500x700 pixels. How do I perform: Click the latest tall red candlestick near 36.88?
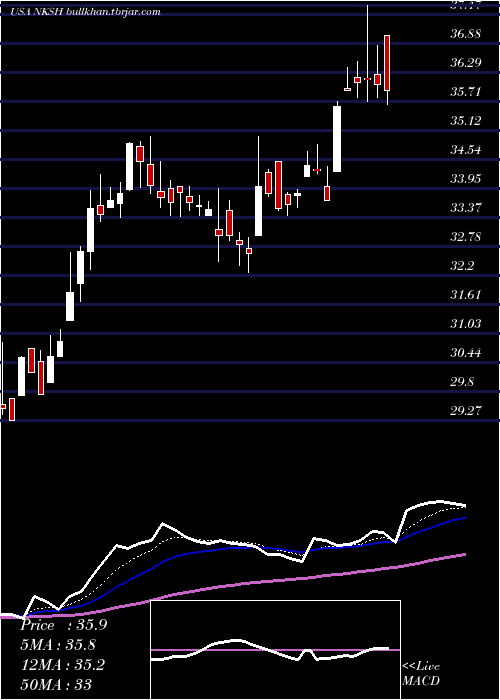tap(387, 63)
